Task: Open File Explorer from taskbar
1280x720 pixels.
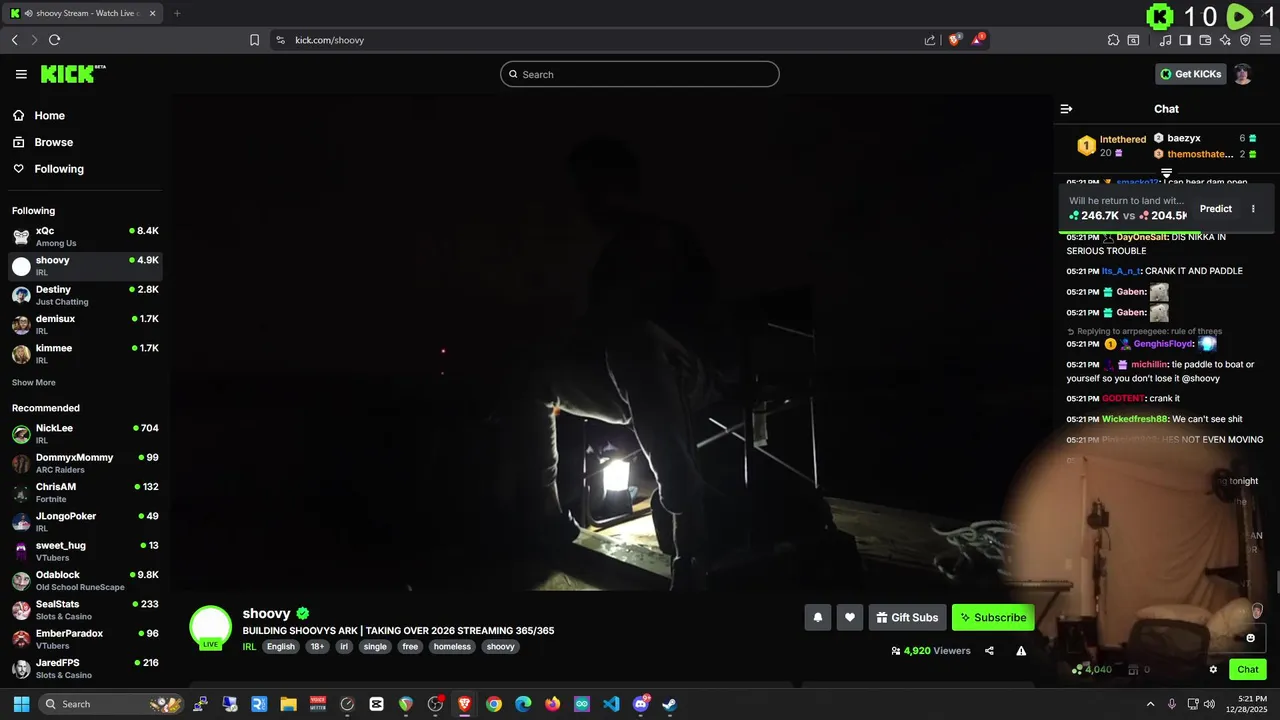Action: 288,704
